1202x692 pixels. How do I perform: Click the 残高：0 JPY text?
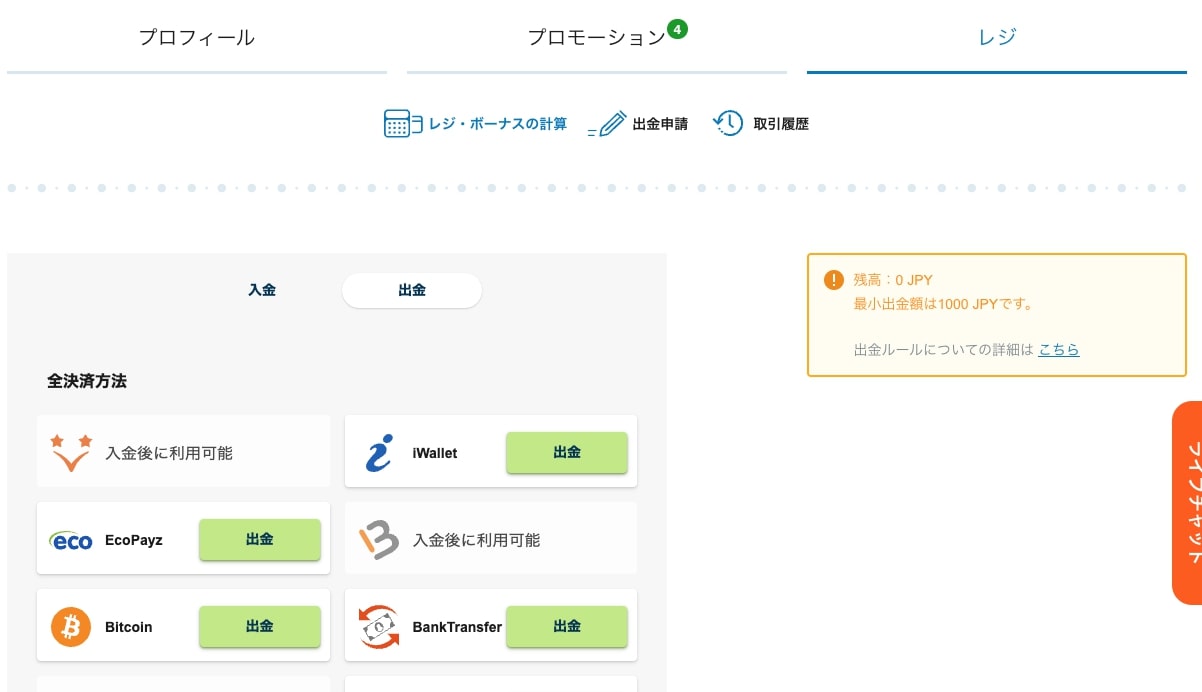[893, 280]
